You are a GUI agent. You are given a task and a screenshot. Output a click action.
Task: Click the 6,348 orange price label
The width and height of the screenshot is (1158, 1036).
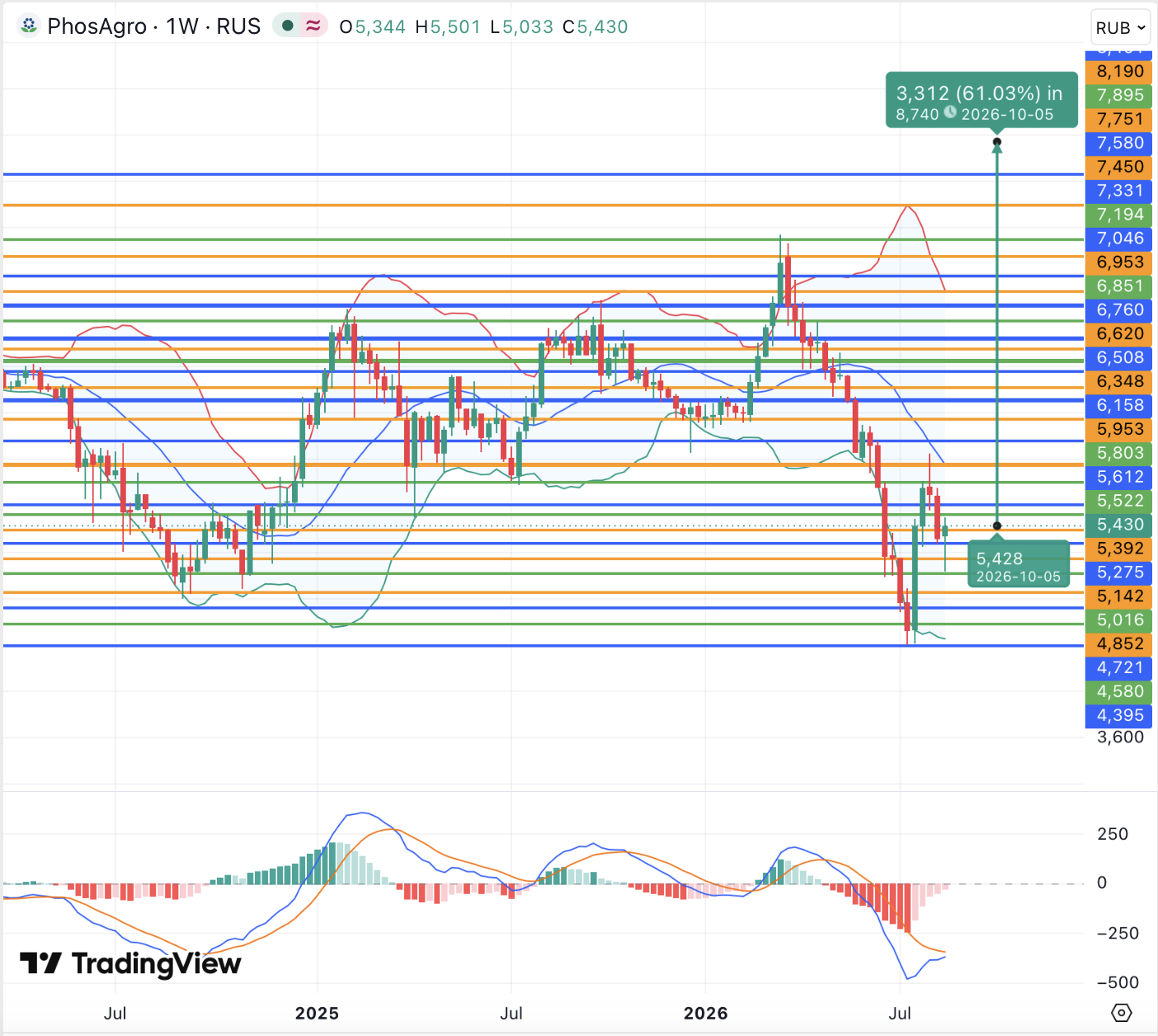coord(1119,383)
